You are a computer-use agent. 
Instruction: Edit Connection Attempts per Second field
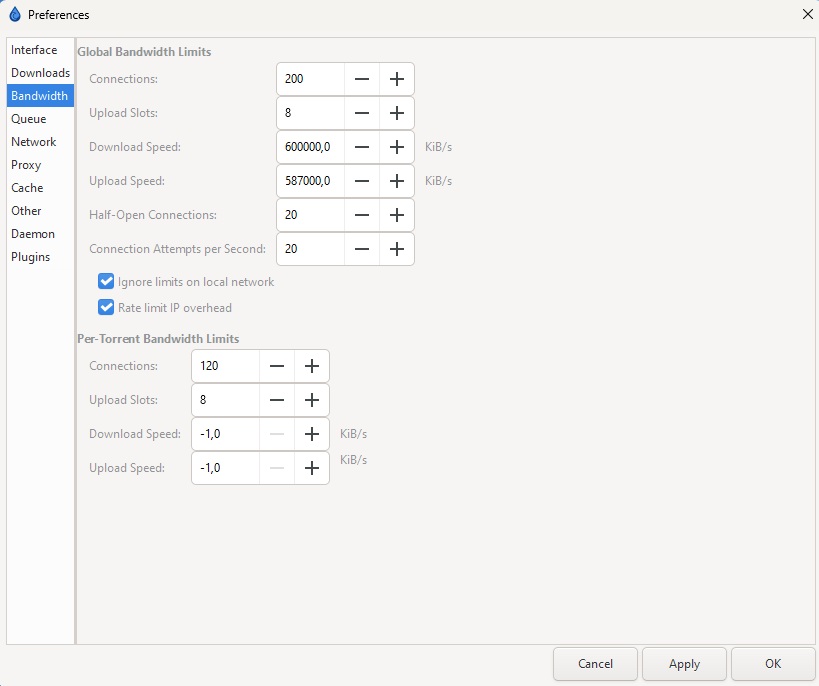point(311,249)
